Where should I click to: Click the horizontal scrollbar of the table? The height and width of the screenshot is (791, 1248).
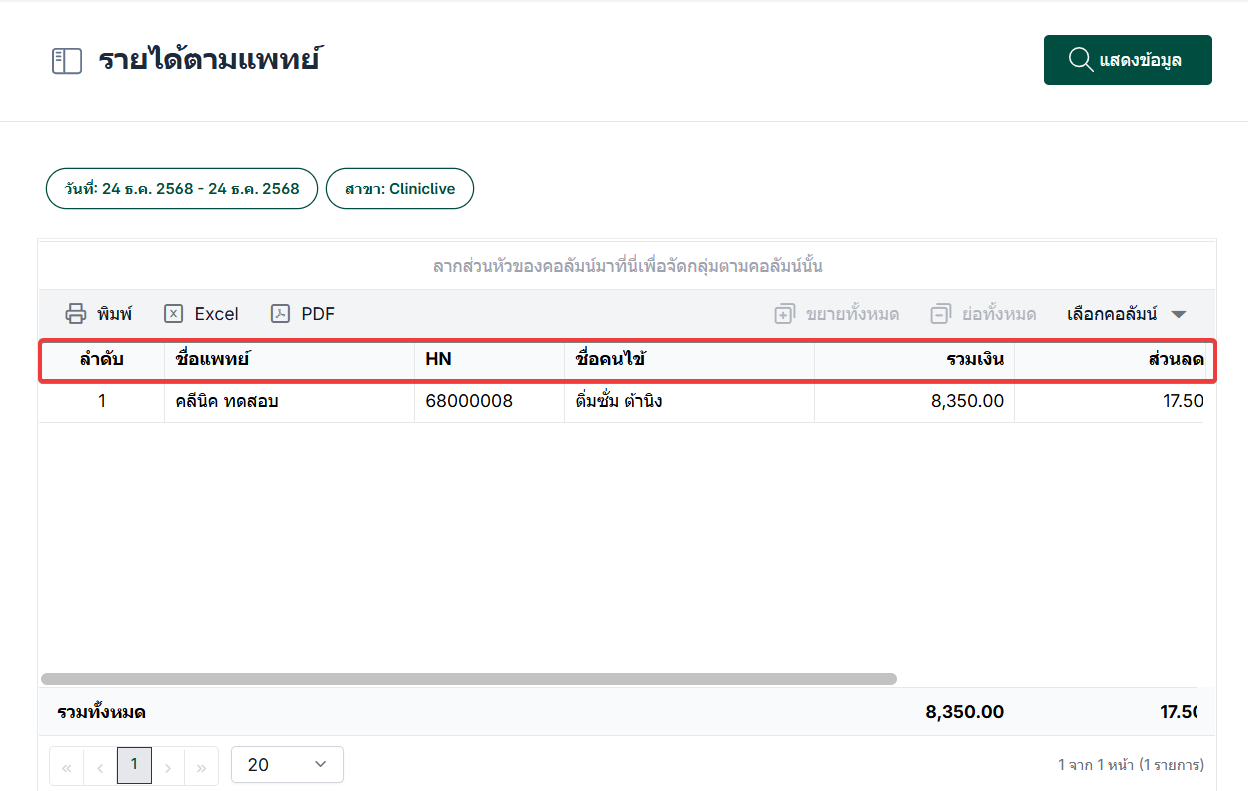pyautogui.click(x=468, y=679)
